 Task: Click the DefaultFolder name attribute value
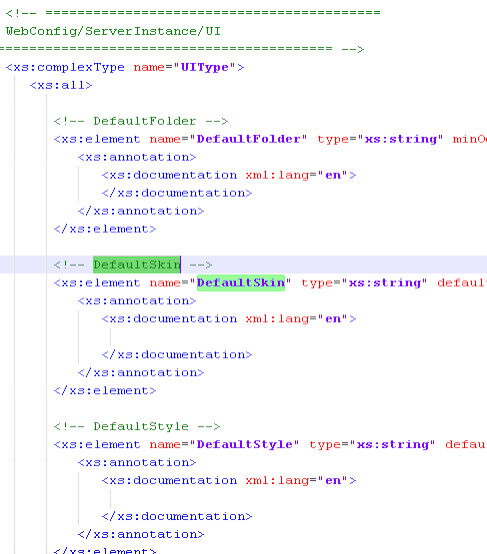(248, 139)
